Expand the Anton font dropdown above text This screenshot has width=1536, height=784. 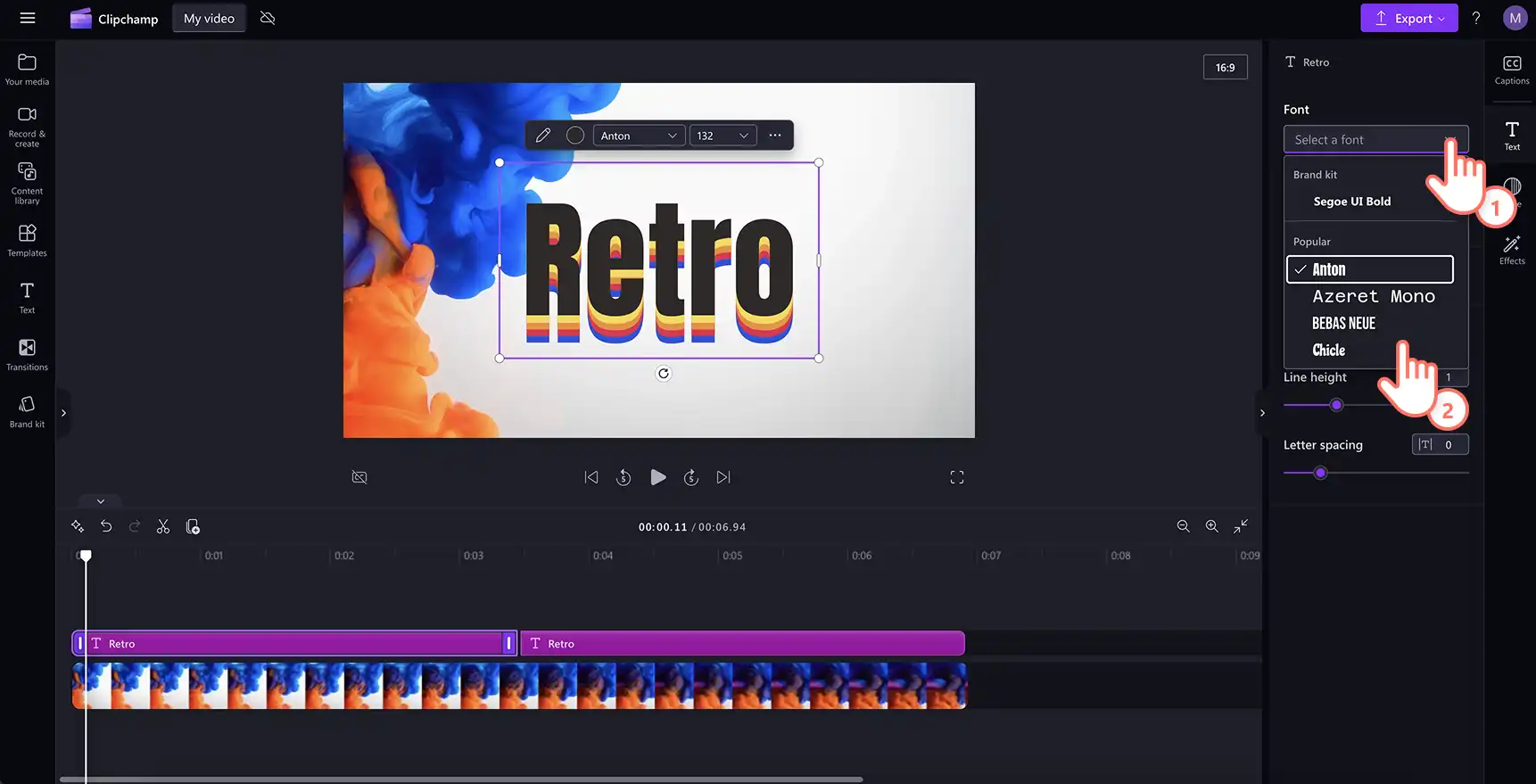click(x=639, y=136)
